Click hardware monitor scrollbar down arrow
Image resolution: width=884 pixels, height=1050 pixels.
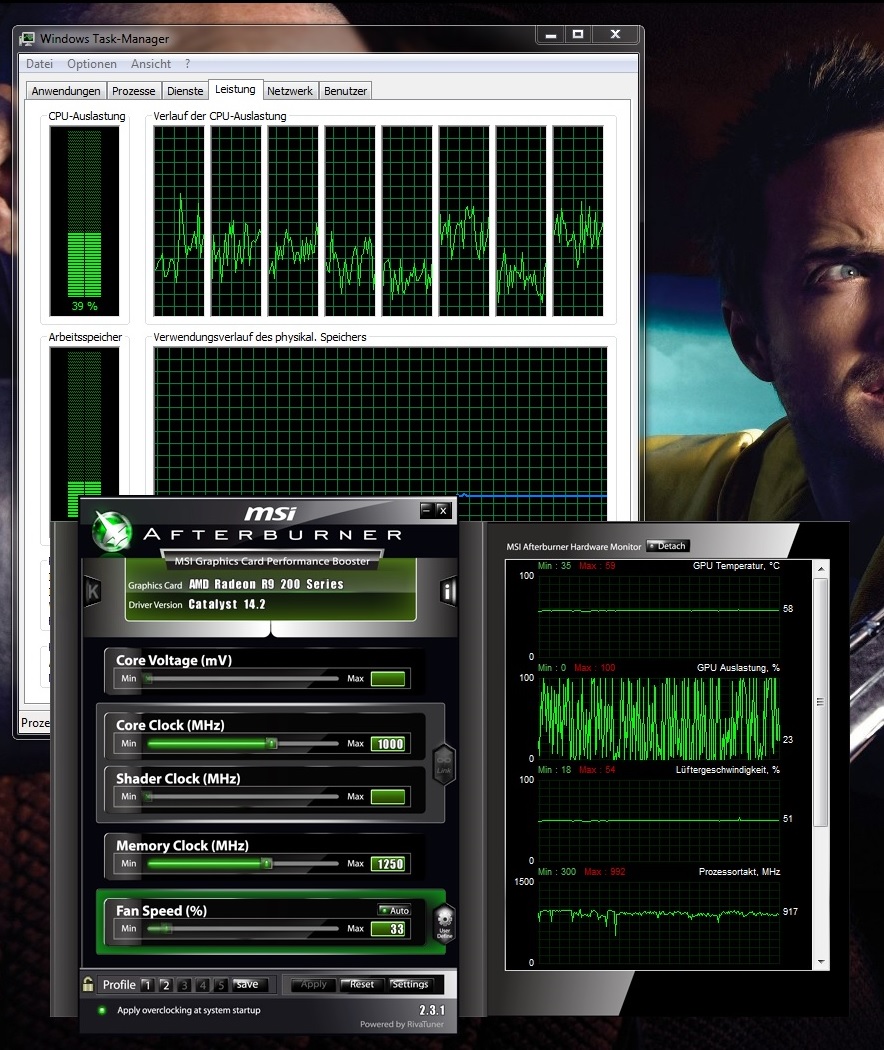(821, 962)
